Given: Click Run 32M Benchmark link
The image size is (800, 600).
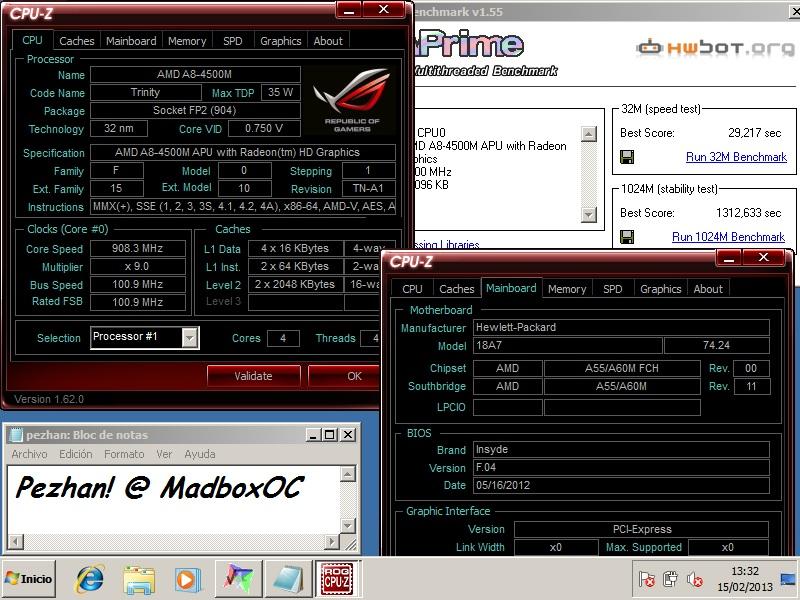Looking at the screenshot, I should click(x=736, y=157).
